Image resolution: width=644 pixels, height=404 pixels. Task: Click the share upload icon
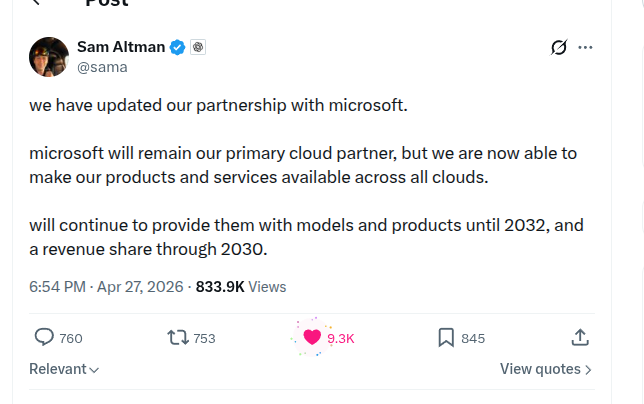coord(580,337)
